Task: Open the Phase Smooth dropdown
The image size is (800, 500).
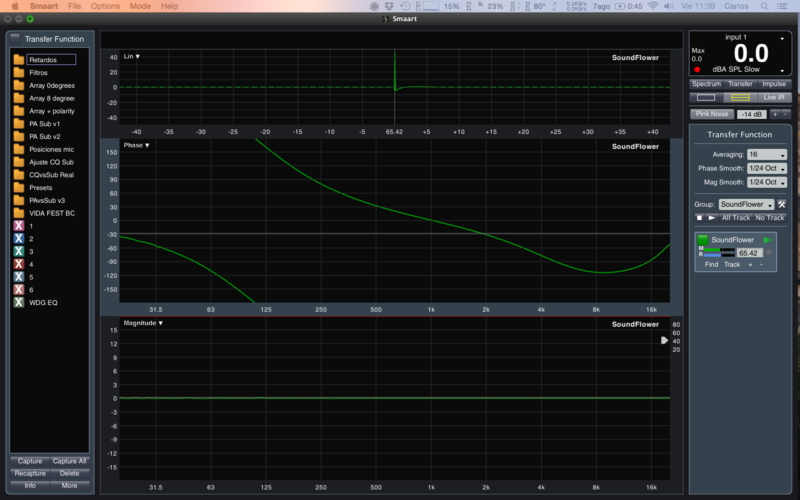Action: (766, 169)
